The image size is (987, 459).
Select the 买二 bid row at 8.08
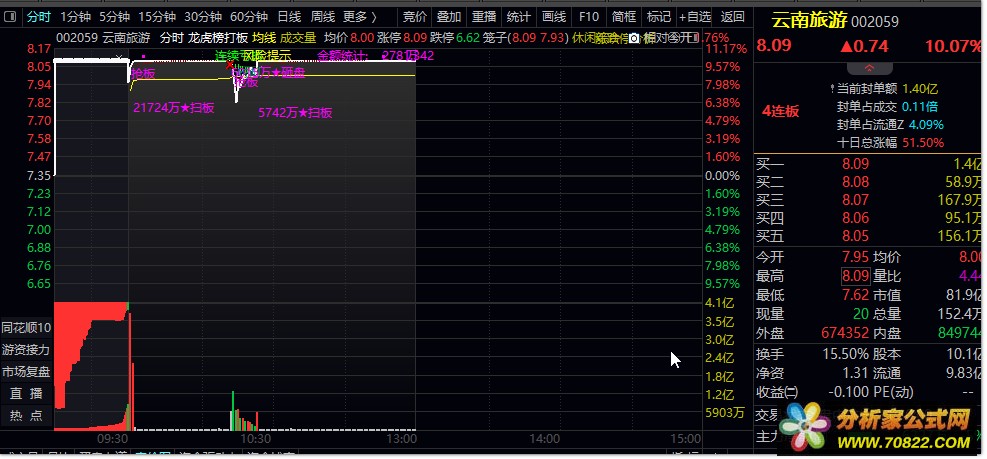coord(870,183)
